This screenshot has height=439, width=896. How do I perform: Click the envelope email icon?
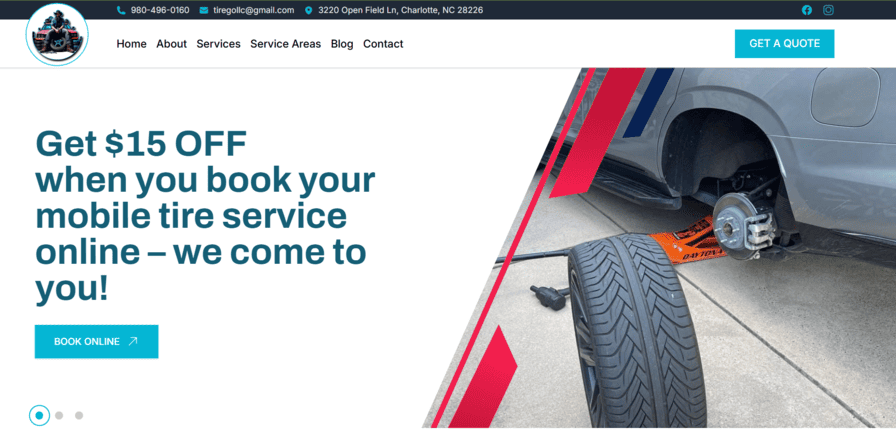coord(203,10)
